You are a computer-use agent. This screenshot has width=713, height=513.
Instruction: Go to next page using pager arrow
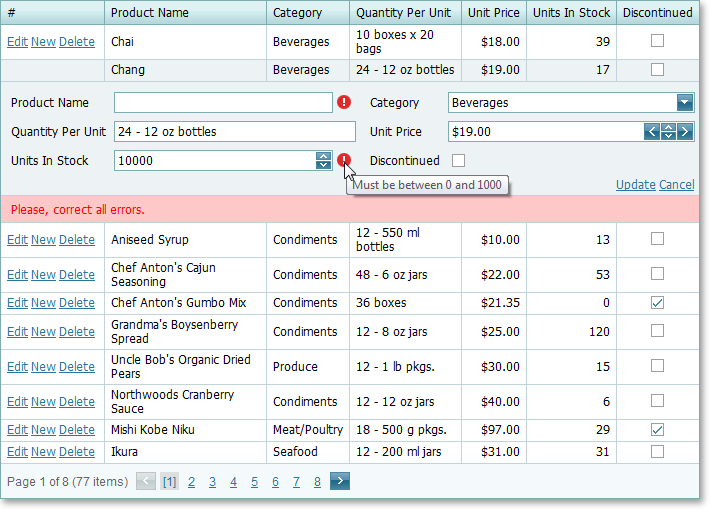[x=340, y=482]
